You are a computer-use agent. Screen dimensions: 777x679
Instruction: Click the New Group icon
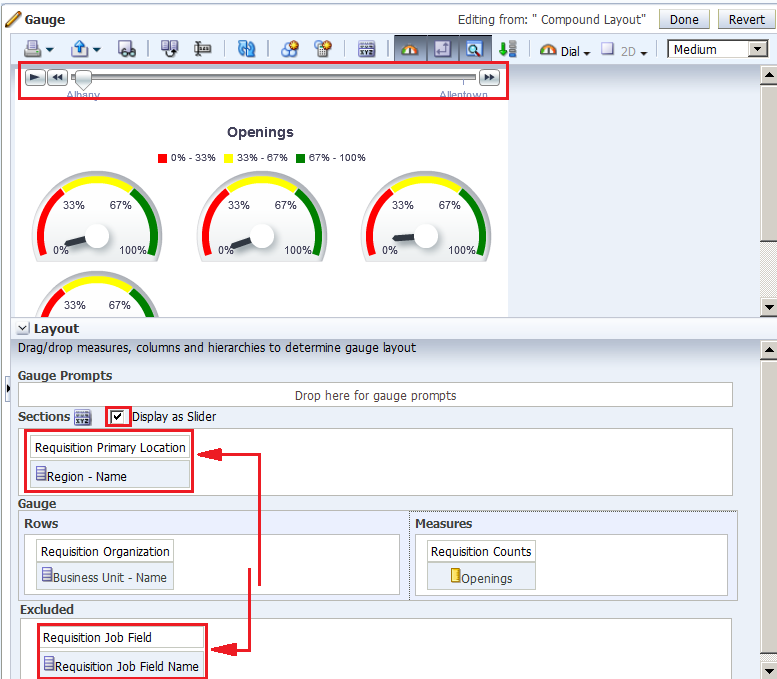[290, 49]
